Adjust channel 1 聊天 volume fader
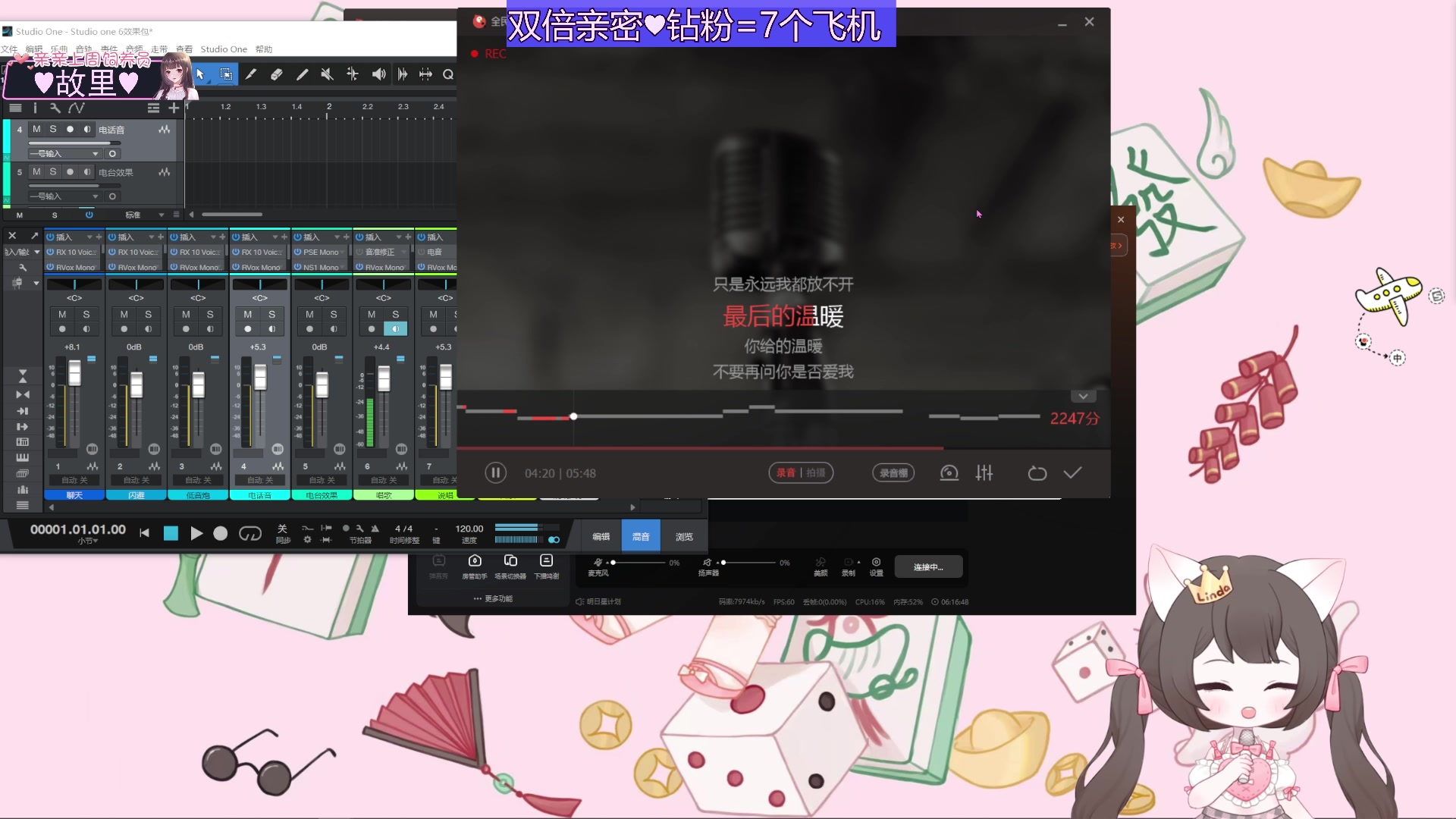 (74, 373)
